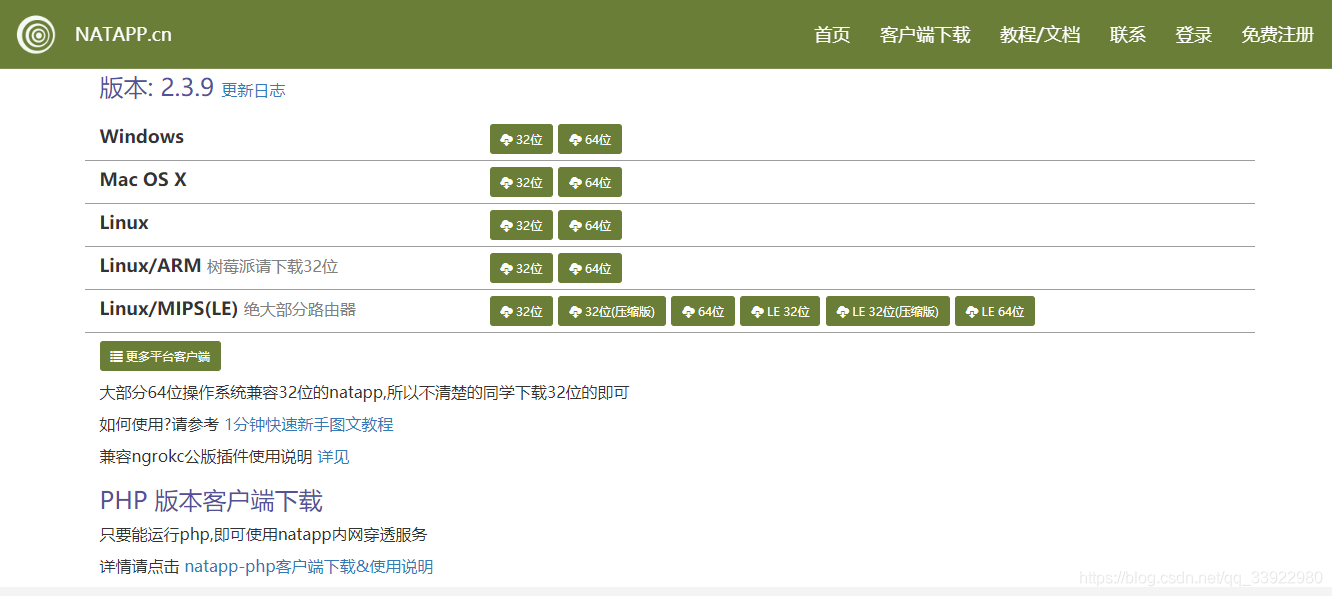Viewport: 1332px width, 596px height.
Task: Download Linux/MIPS(LE) 64位 client
Action: 703,311
